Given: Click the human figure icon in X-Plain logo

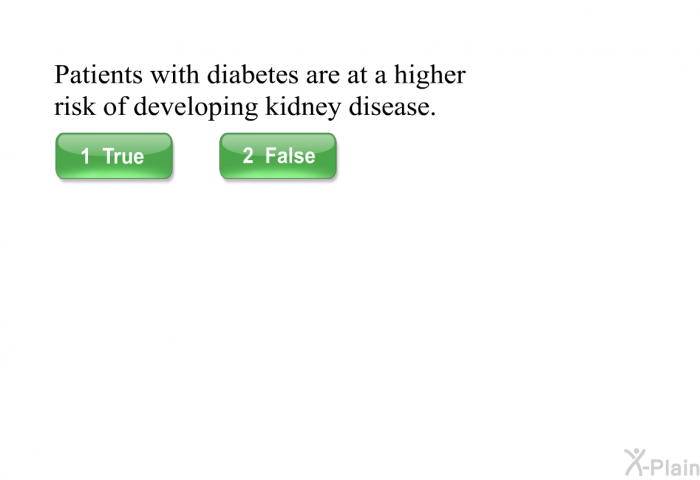Looking at the screenshot, I should pos(635,462).
